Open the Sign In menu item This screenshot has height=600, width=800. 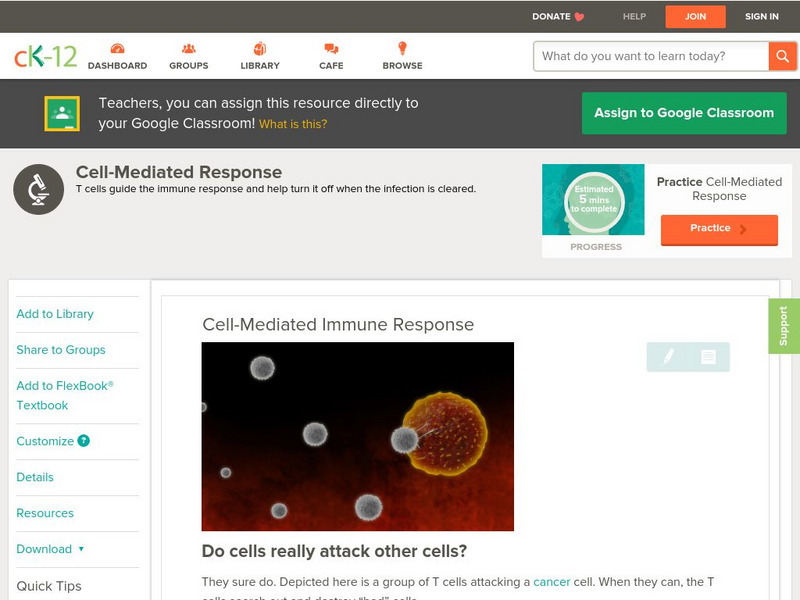click(762, 16)
